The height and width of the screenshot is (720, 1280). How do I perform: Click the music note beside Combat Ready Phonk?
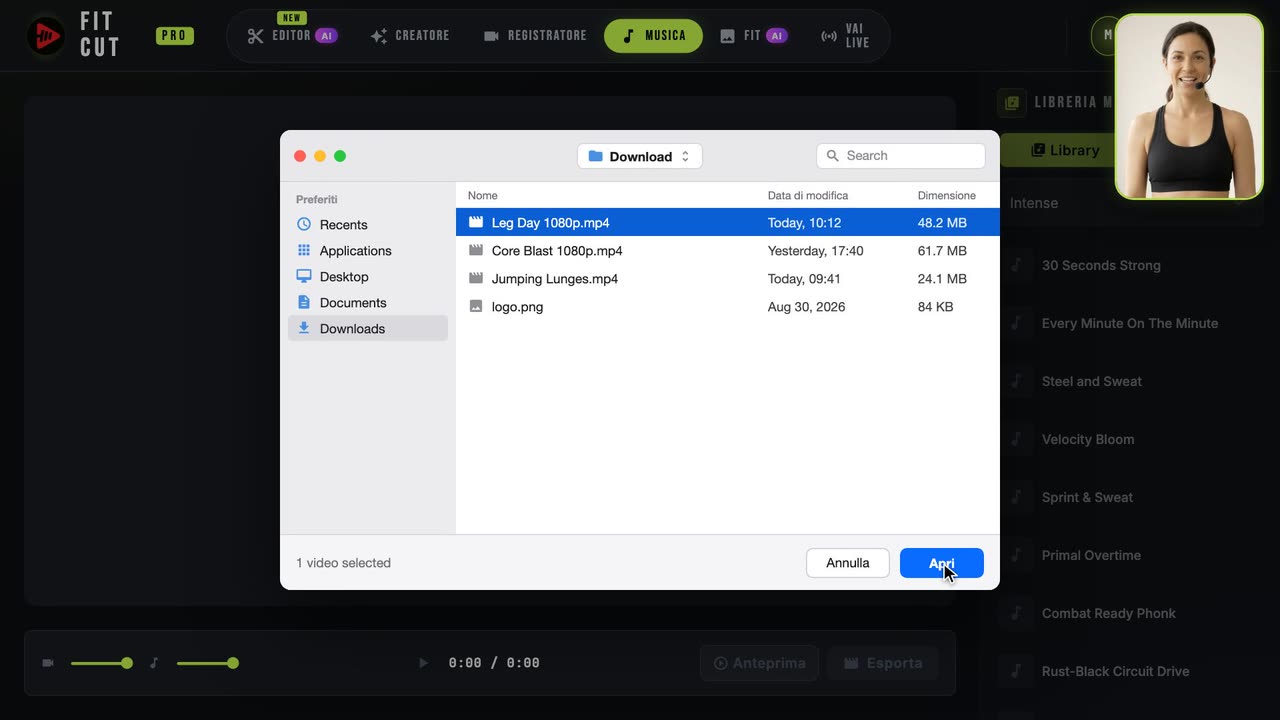(x=1016, y=613)
